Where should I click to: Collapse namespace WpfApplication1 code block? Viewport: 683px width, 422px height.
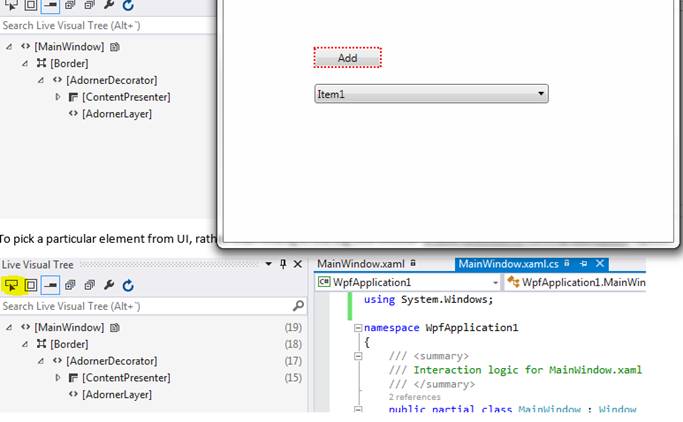[x=358, y=328]
